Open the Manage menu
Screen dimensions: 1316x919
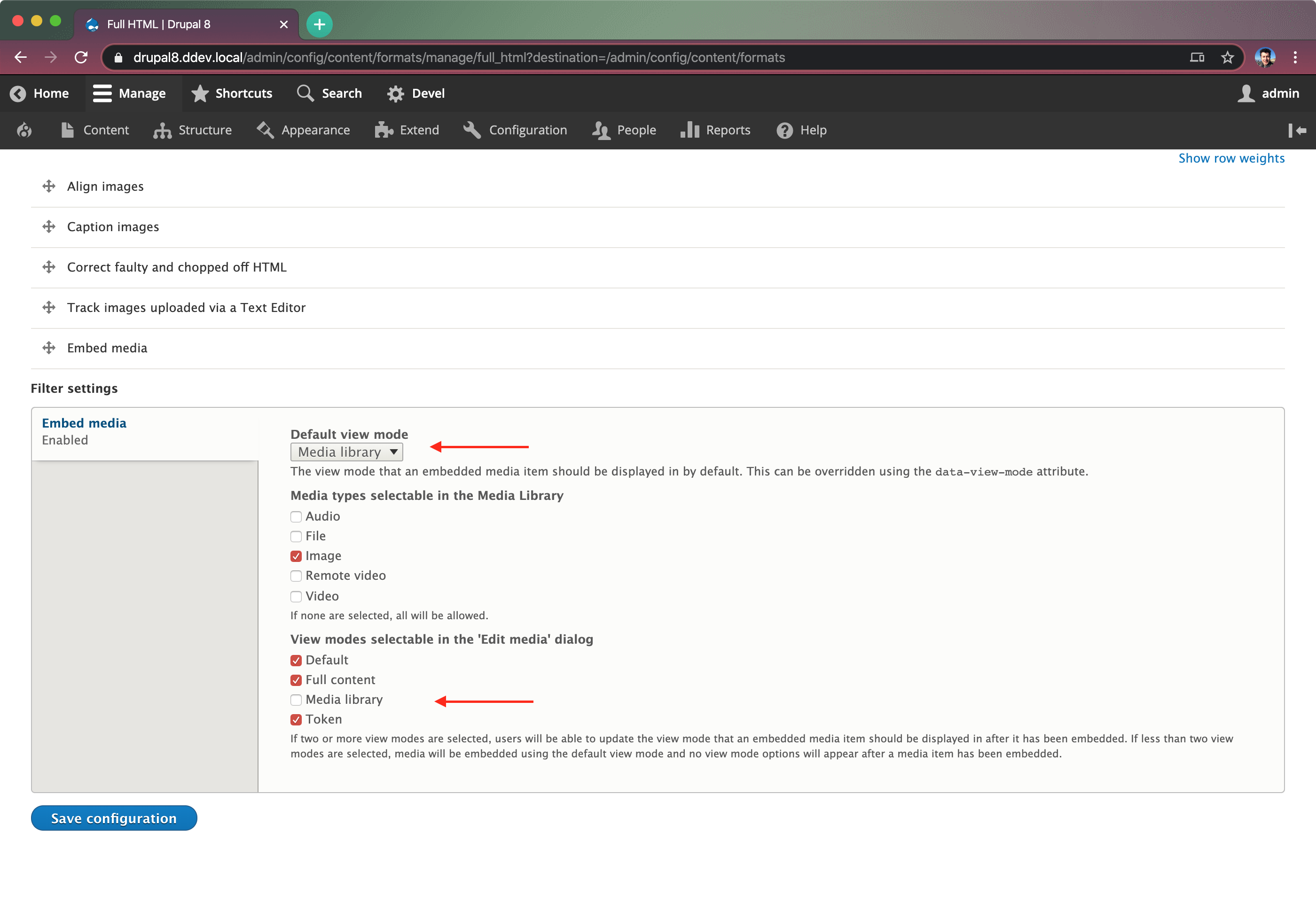point(131,93)
